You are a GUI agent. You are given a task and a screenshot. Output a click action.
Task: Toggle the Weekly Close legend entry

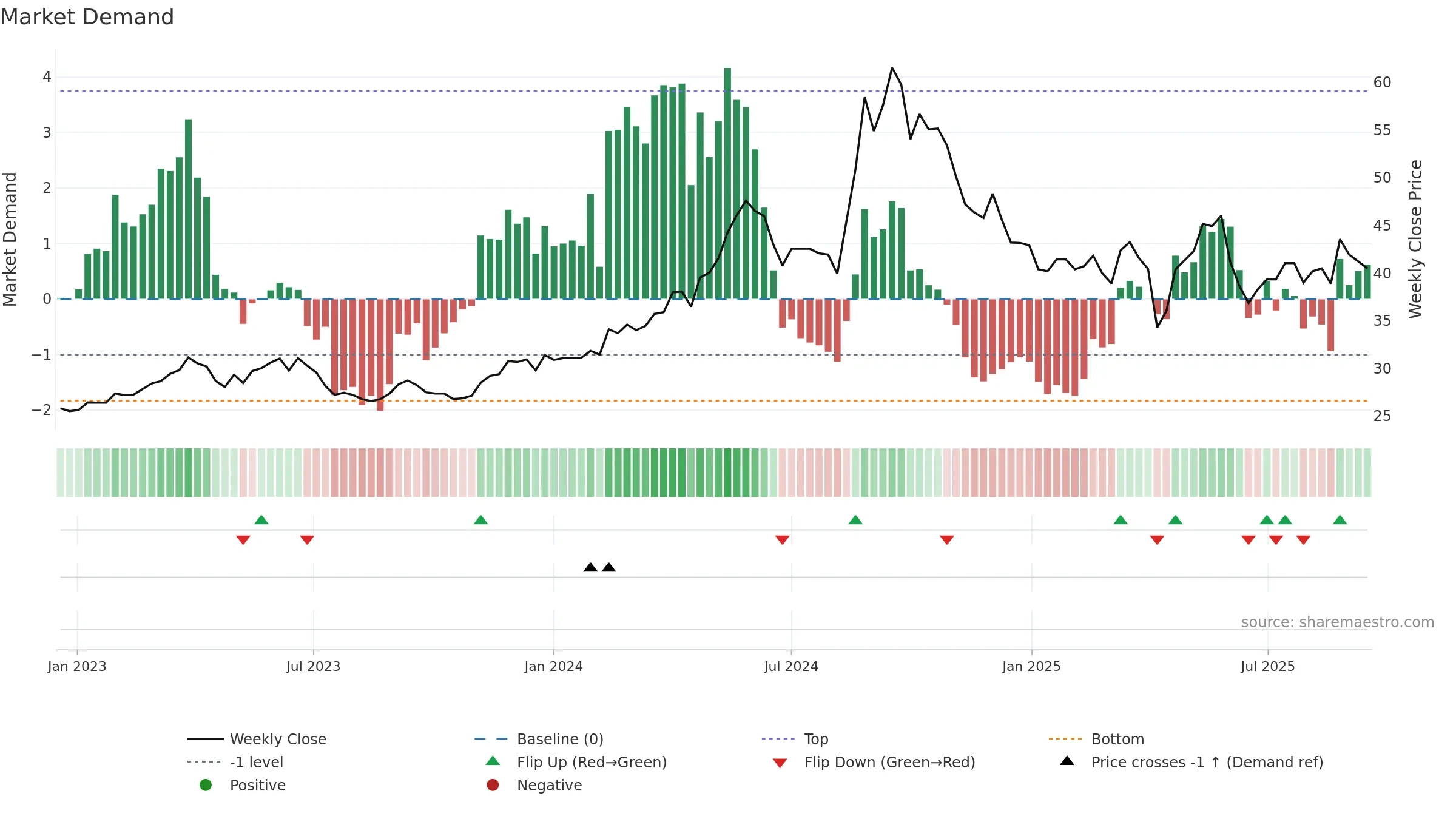click(x=257, y=739)
